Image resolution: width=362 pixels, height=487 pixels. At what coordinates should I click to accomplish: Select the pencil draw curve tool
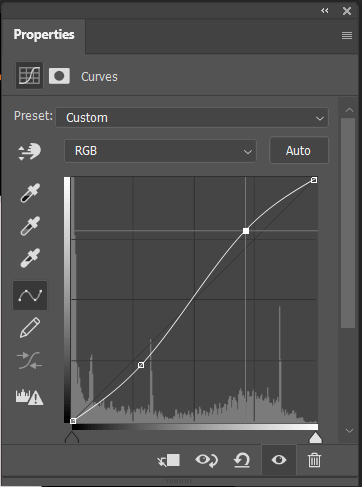[30, 328]
